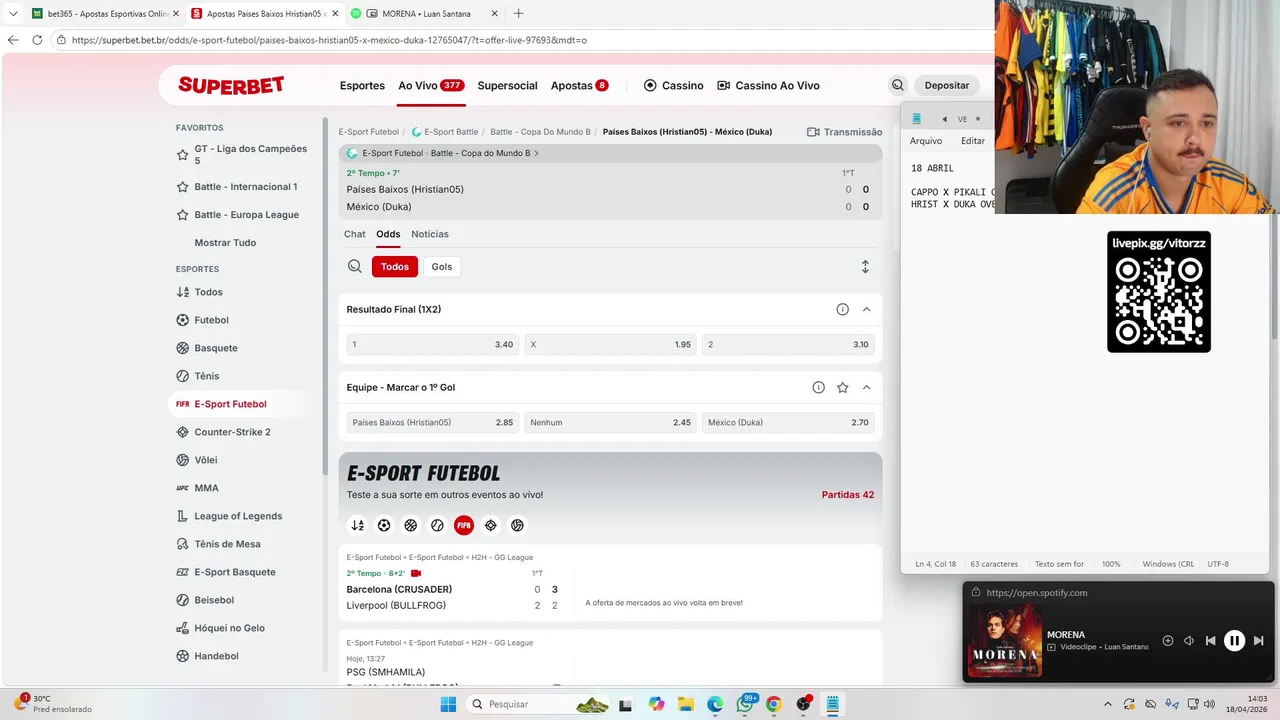Open the Esportes menu
The width and height of the screenshot is (1280, 720).
[362, 85]
